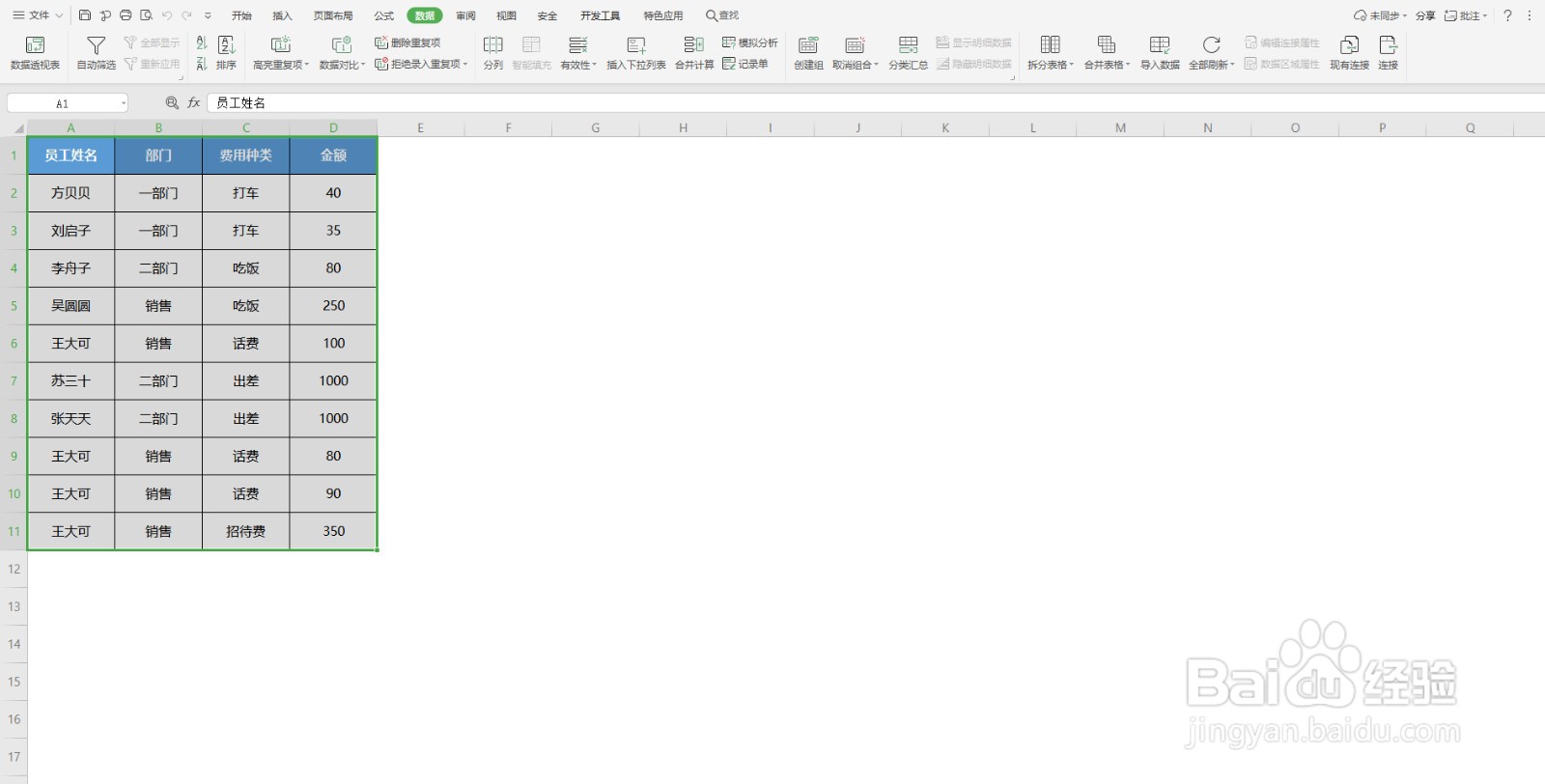Select the cell containing 苏三十
The image size is (1545, 784).
pos(70,380)
